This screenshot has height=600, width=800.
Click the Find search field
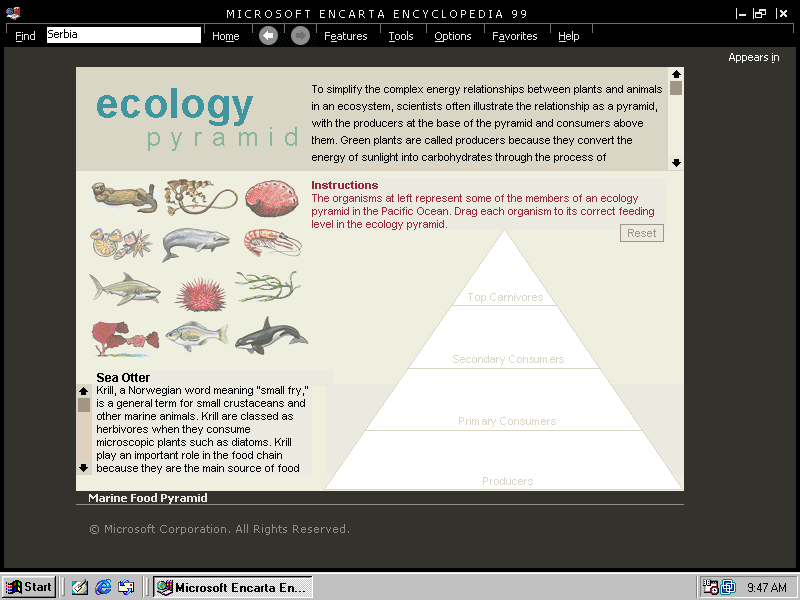coord(123,35)
